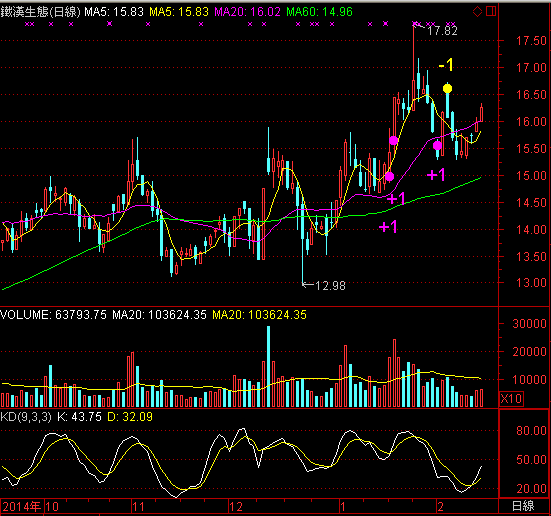Click 14.00 on the price axis

click(531, 230)
